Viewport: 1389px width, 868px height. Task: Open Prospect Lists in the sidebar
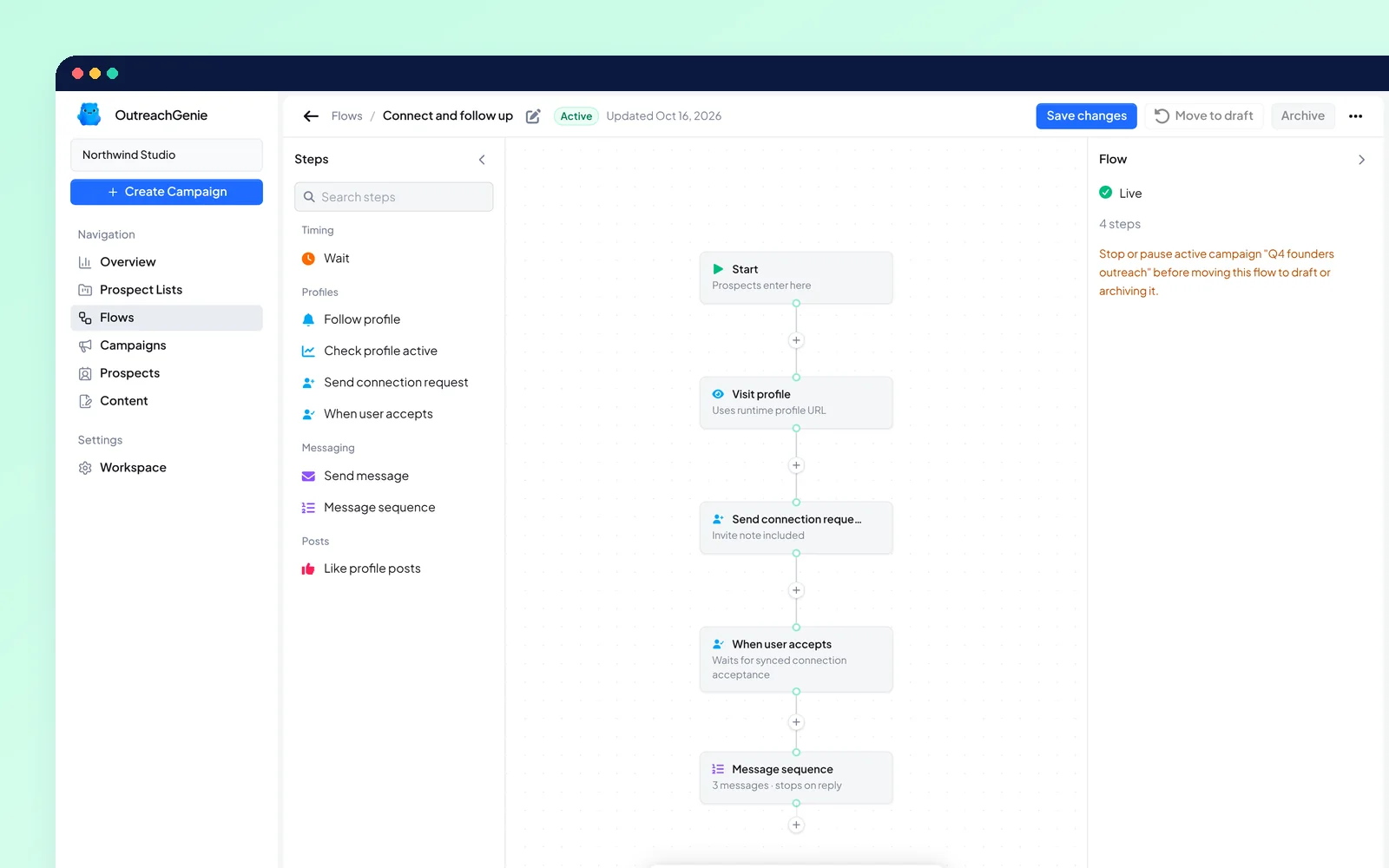(167, 290)
